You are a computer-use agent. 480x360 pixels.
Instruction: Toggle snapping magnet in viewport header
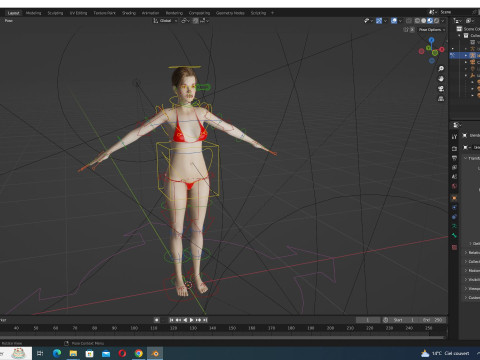[195, 21]
